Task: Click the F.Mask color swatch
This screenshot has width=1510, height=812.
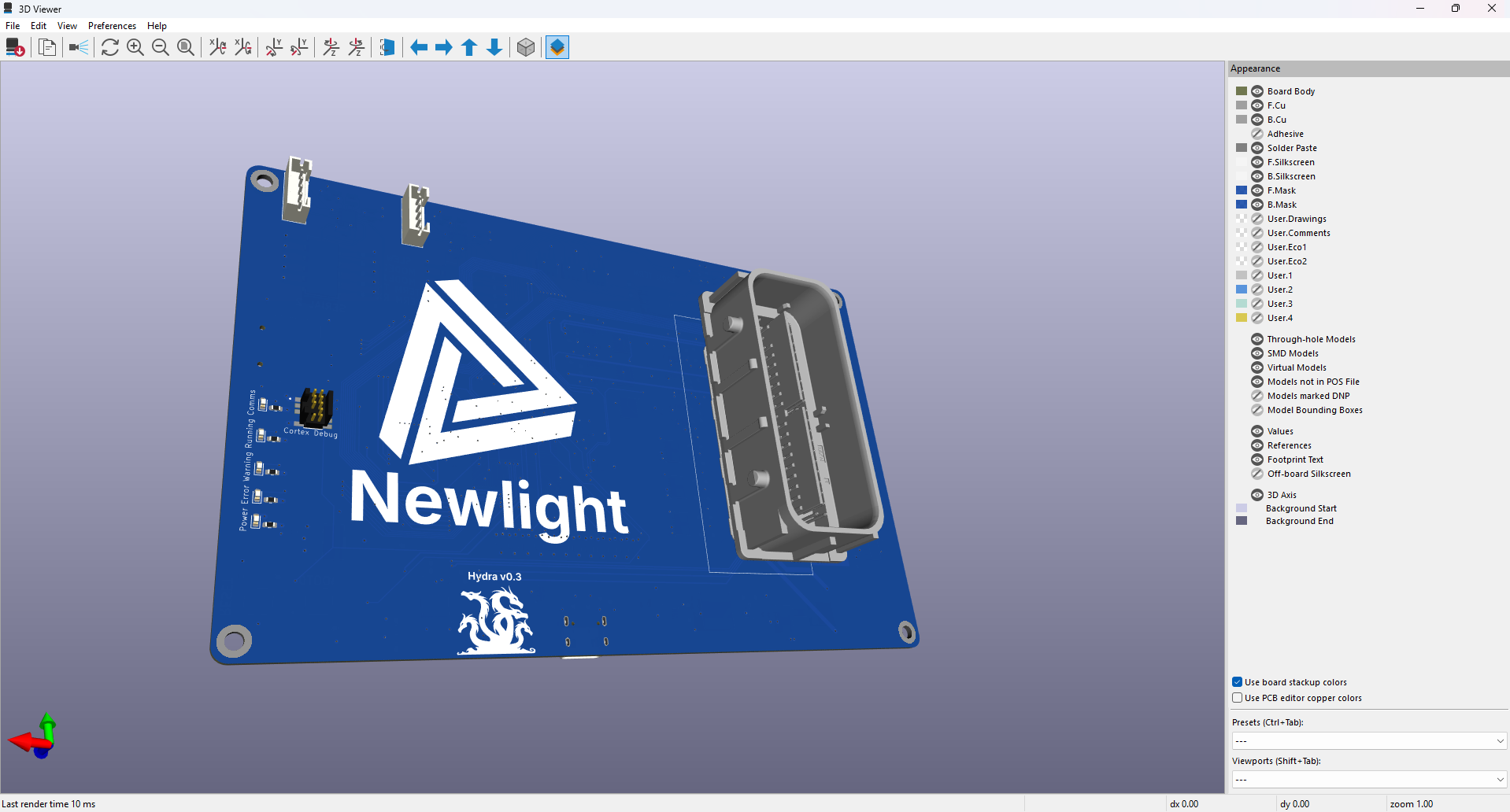Action: pos(1242,190)
